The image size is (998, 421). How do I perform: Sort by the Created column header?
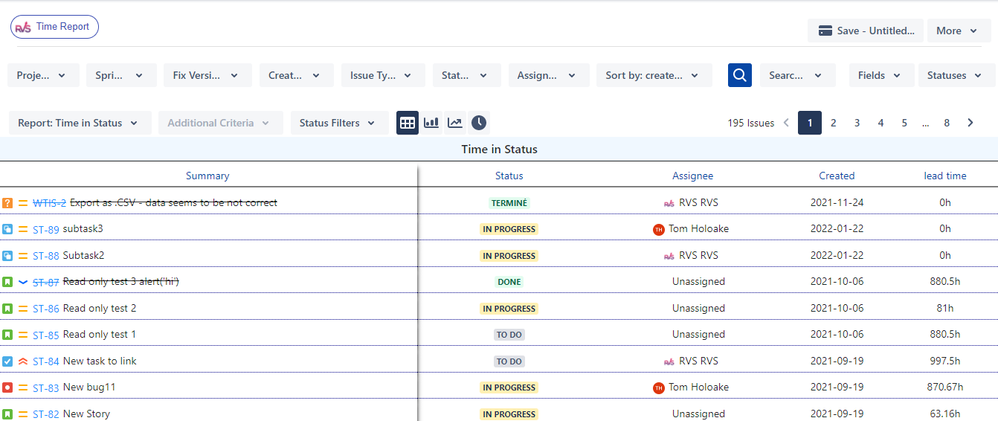pyautogui.click(x=836, y=176)
